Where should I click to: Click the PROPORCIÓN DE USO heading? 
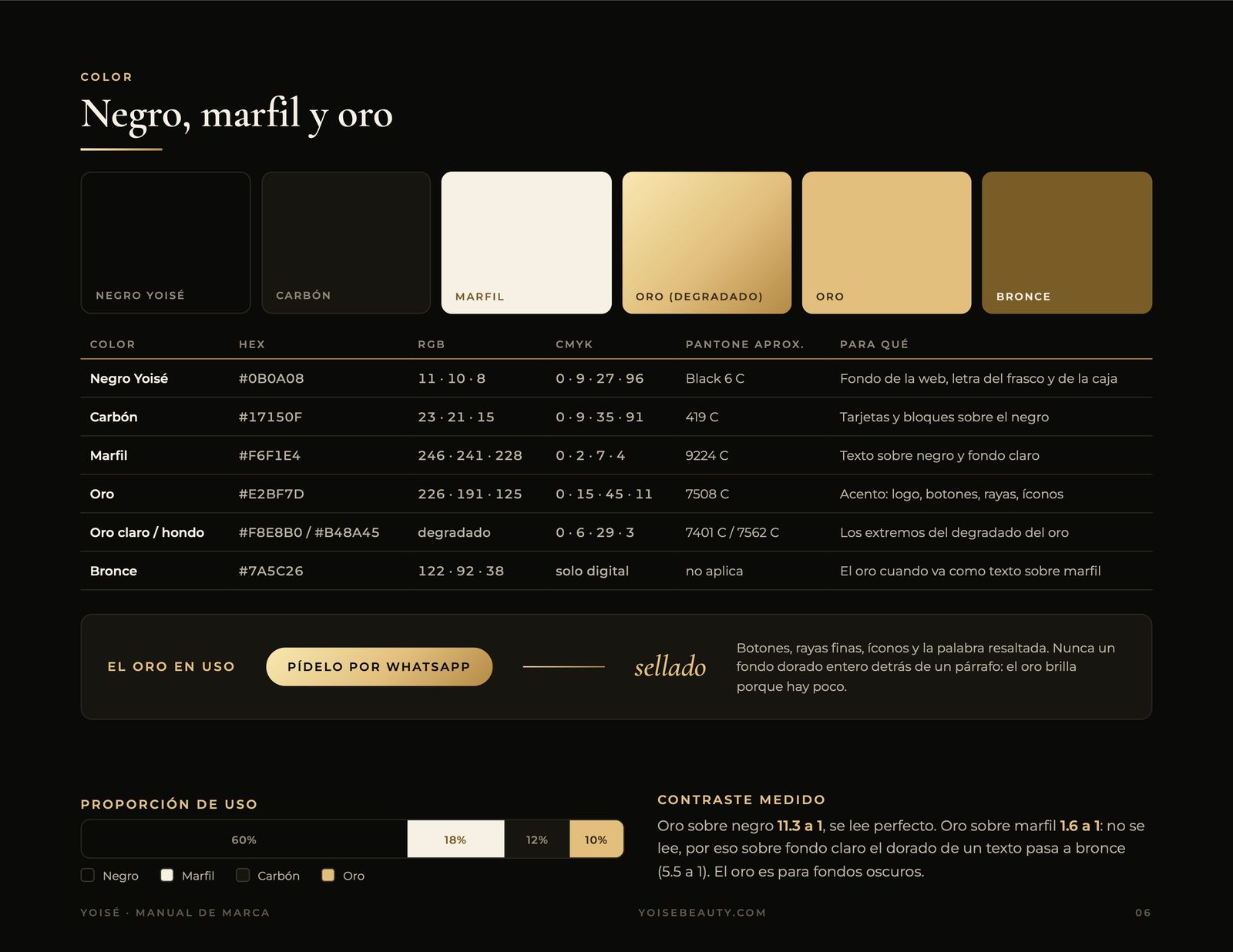tap(169, 804)
